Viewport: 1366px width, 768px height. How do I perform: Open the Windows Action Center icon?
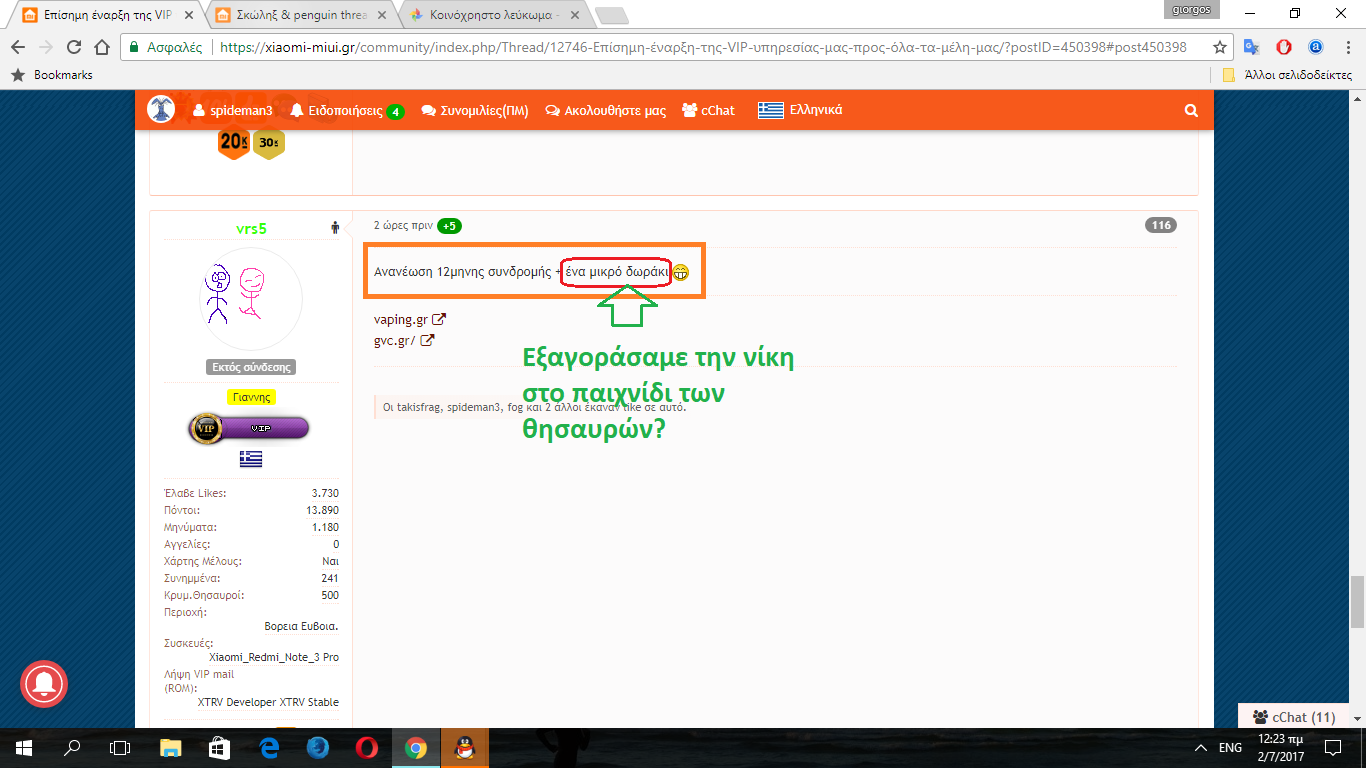pos(1333,747)
